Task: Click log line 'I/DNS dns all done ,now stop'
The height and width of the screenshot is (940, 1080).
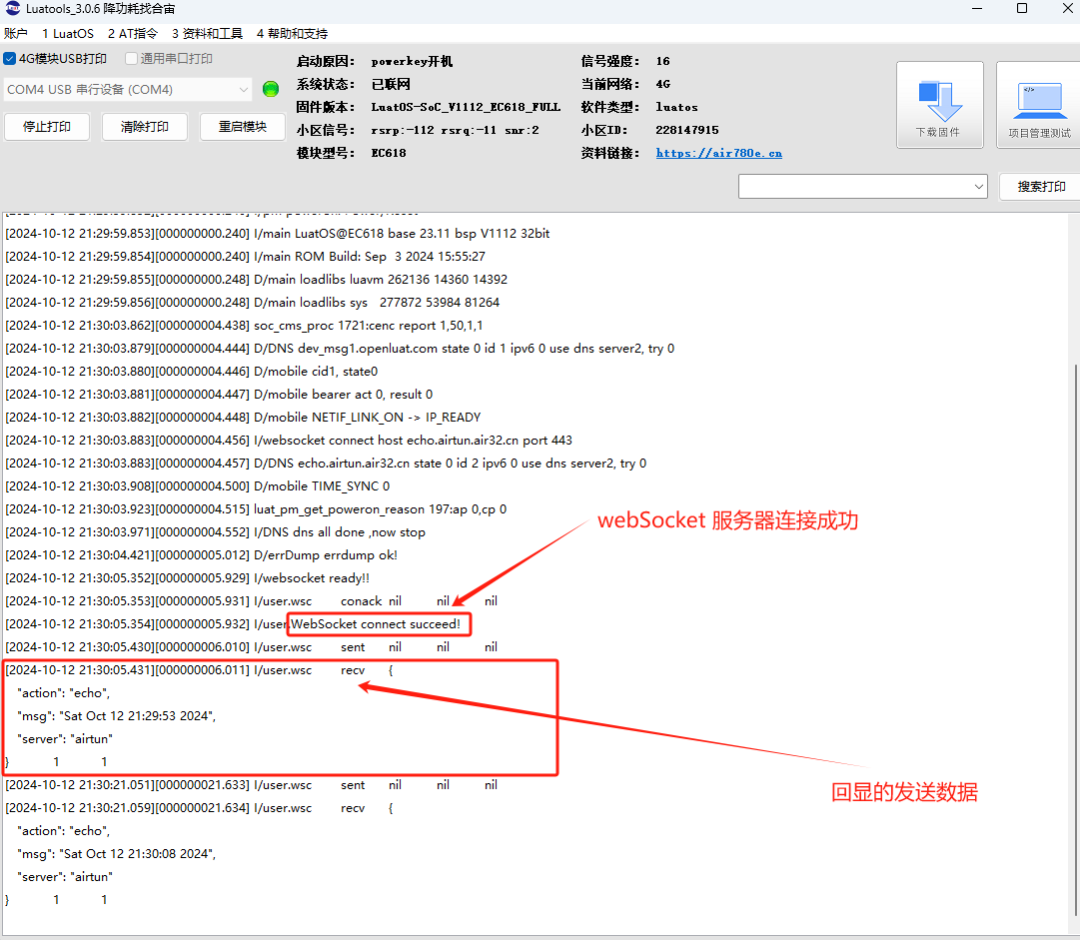Action: click(x=216, y=532)
